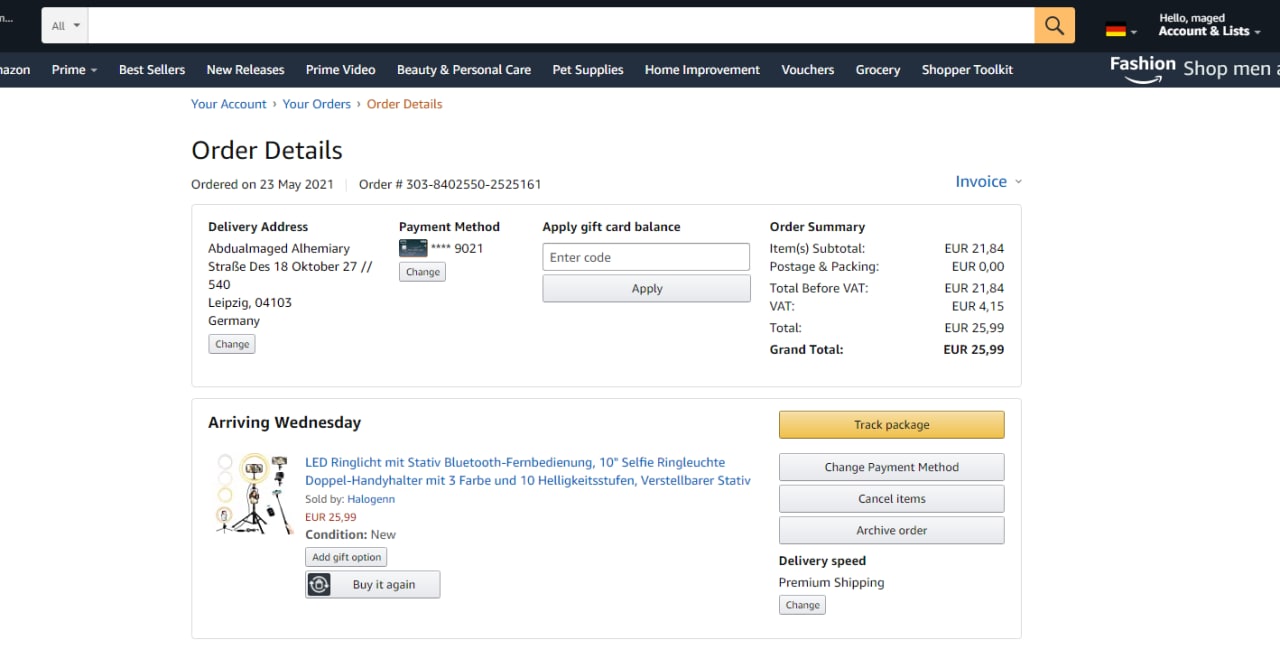Go to Best Sellers in navigation
This screenshot has height=649, width=1280.
pyautogui.click(x=152, y=70)
